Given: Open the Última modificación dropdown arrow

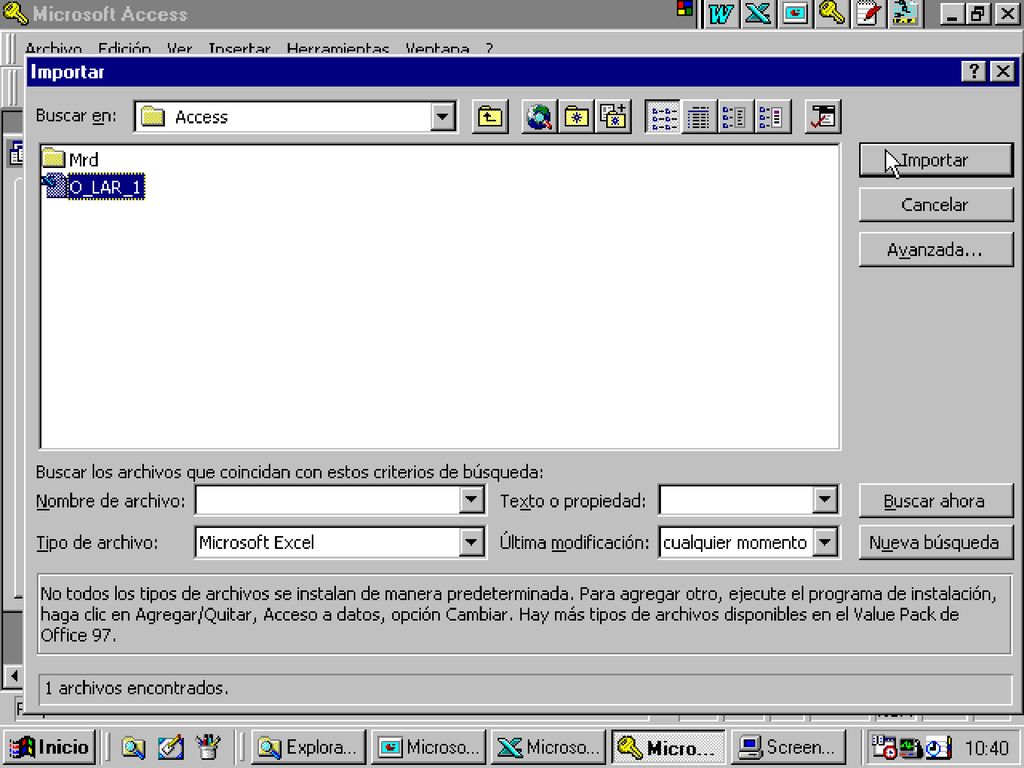Looking at the screenshot, I should pos(825,542).
